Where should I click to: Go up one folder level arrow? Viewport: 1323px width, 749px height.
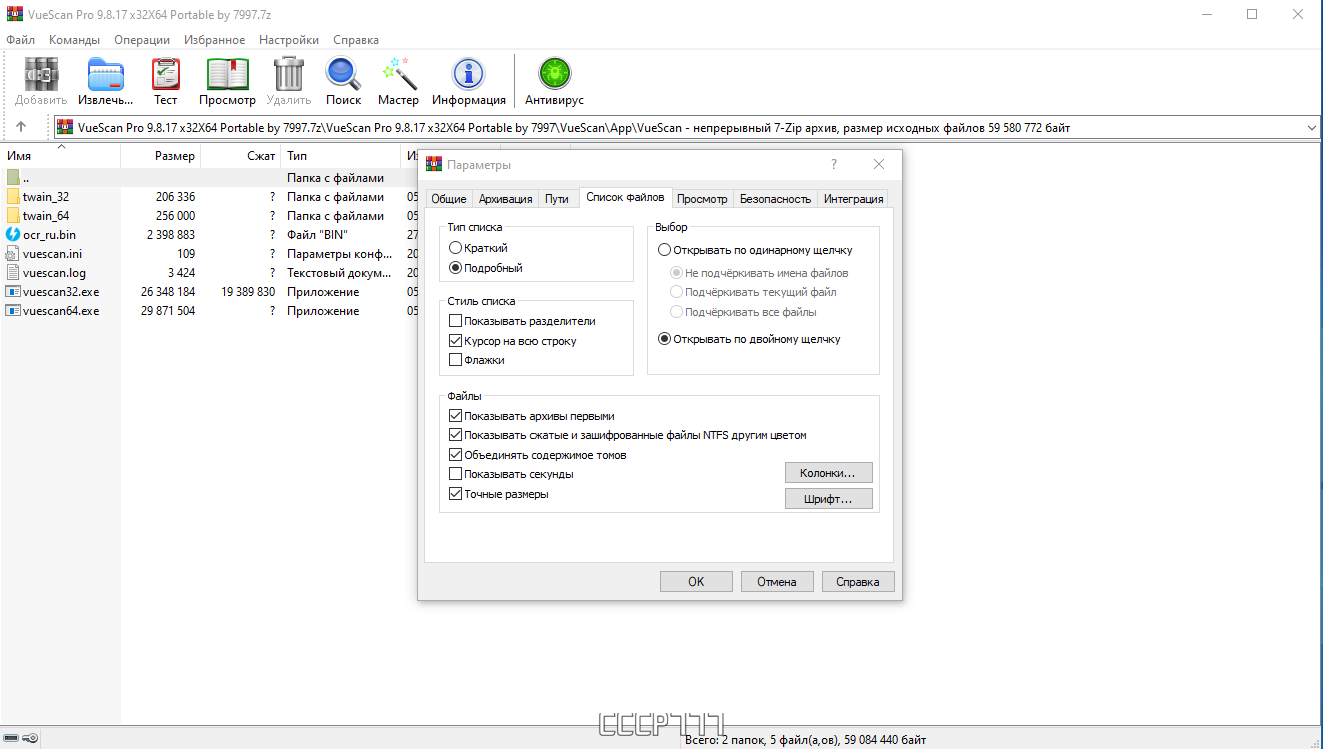pyautogui.click(x=21, y=127)
